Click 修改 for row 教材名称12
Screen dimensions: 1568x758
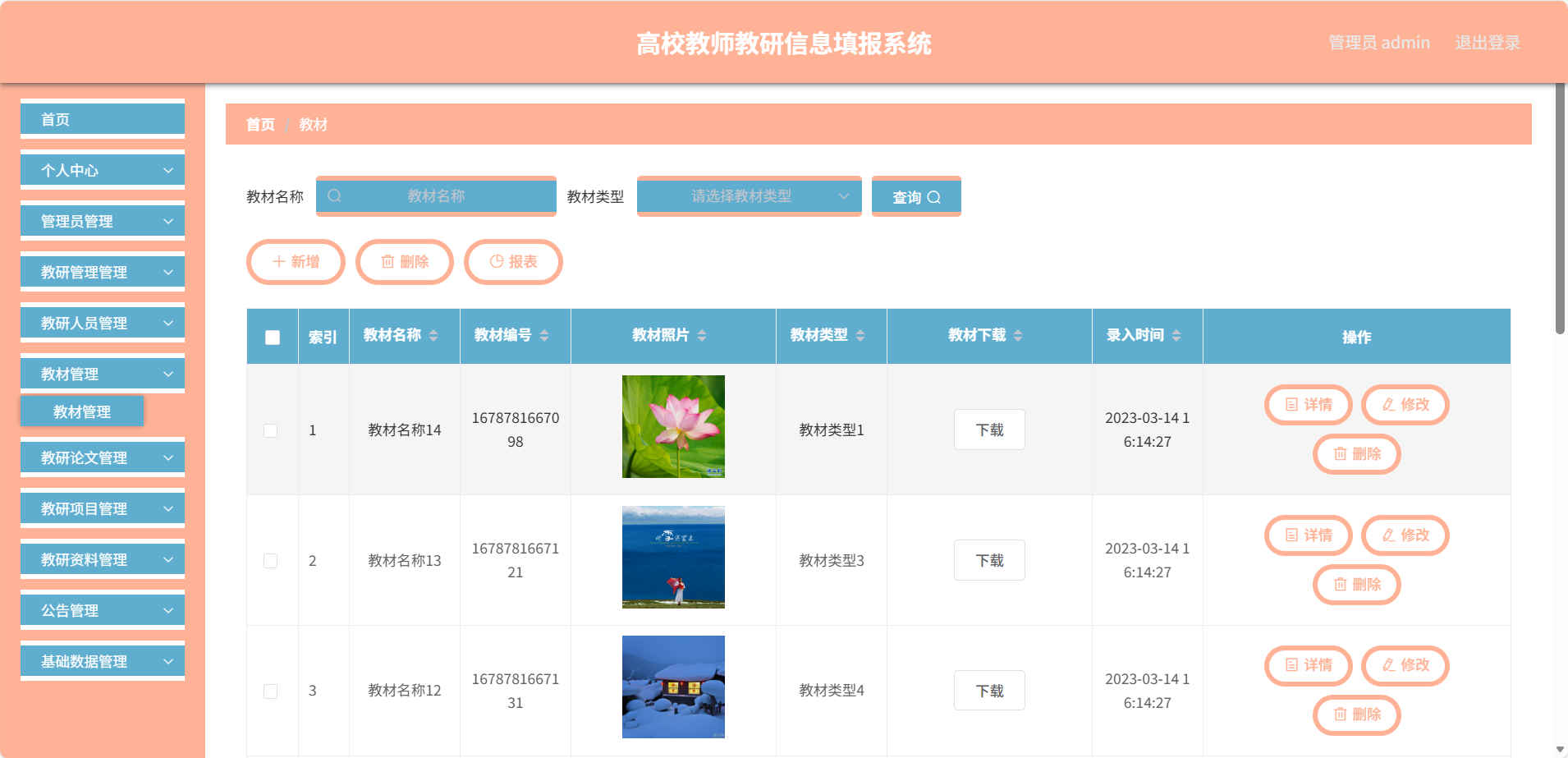(1405, 665)
